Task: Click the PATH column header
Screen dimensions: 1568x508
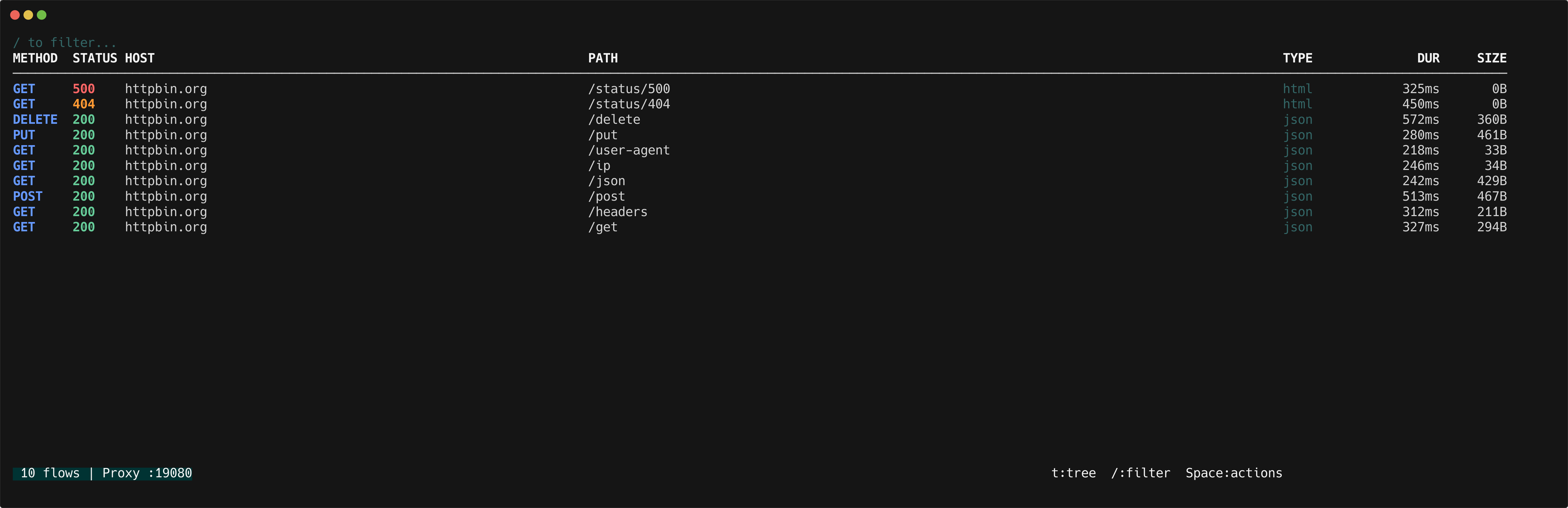Action: (x=603, y=58)
